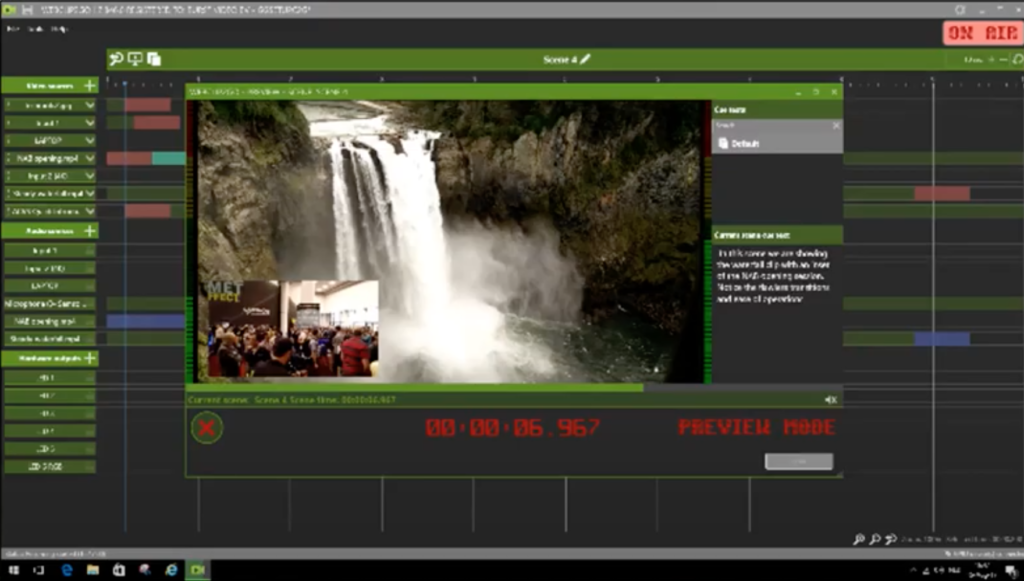Screen dimensions: 1024x581
Task: Click the green preview progress bar
Action: pos(420,387)
